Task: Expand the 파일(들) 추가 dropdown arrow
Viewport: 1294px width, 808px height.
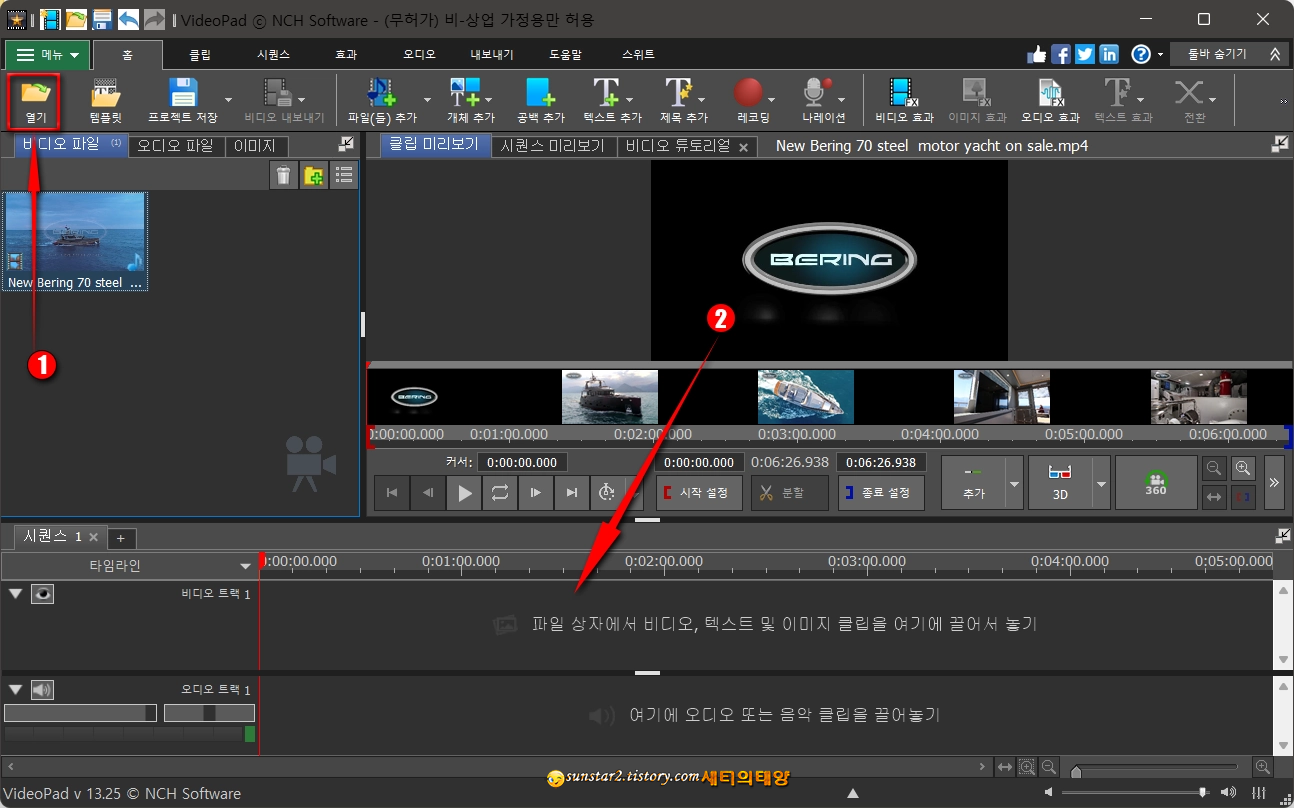Action: point(427,100)
